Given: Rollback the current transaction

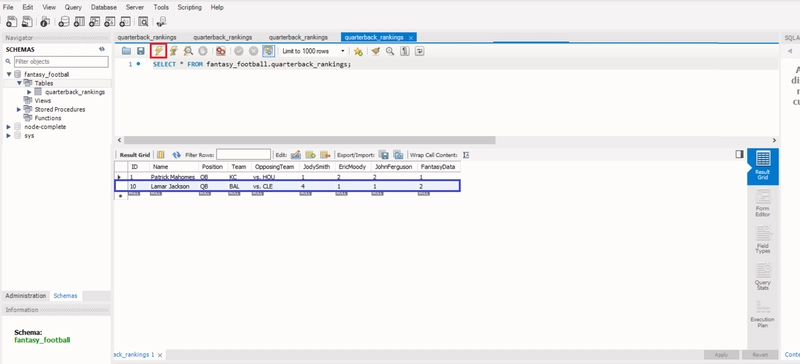Looking at the screenshot, I should pyautogui.click(x=253, y=51).
